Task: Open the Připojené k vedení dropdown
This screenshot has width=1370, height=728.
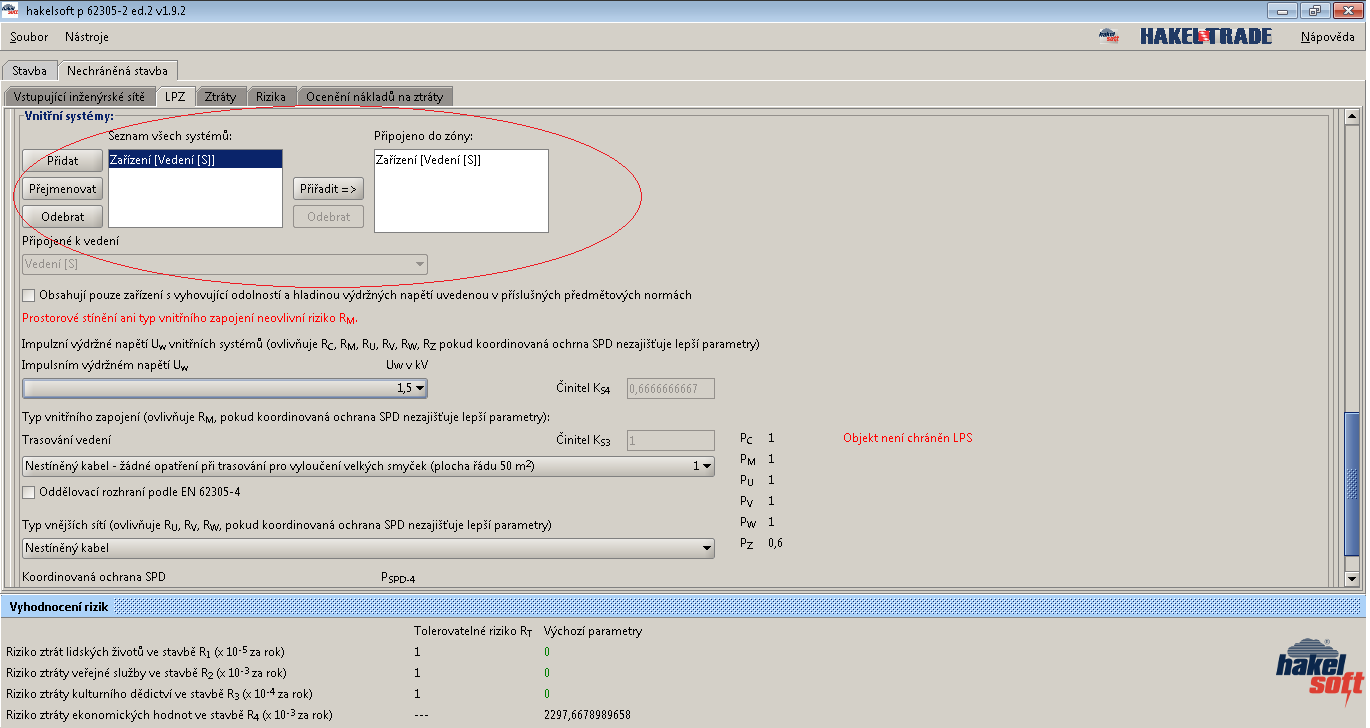Action: [225, 265]
